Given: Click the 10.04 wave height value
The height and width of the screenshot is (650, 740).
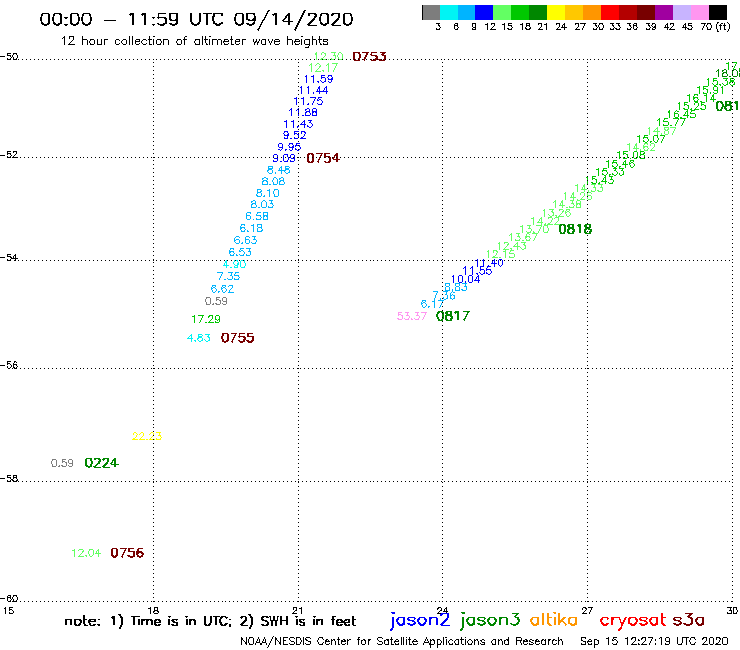Looking at the screenshot, I should [x=466, y=279].
